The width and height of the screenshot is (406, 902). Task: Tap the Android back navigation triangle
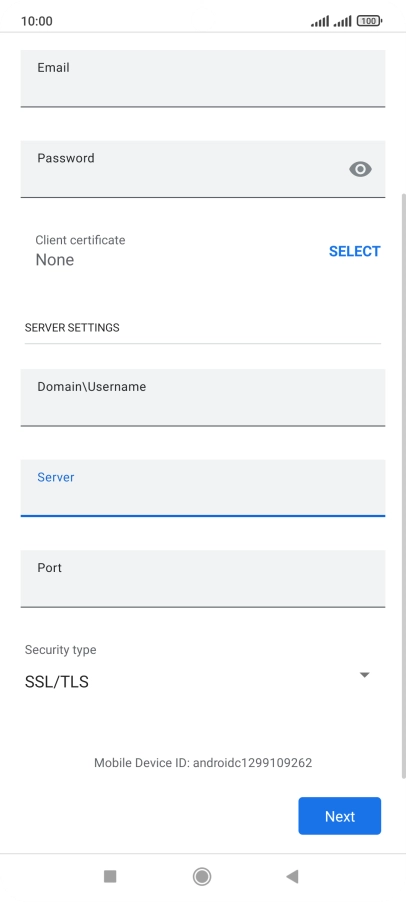(292, 876)
